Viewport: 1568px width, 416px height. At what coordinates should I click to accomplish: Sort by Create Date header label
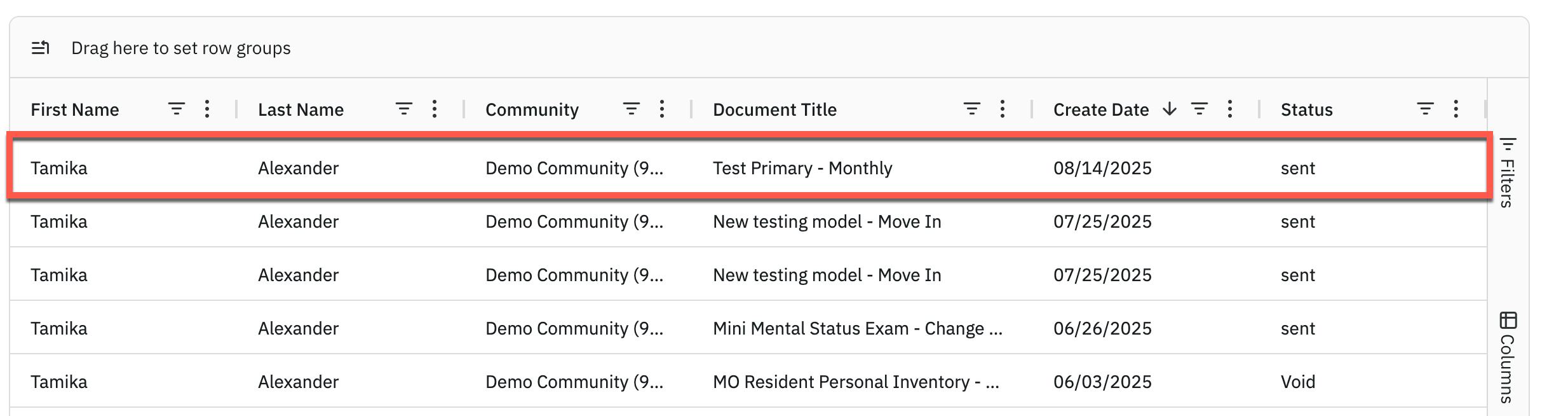pos(1101,110)
